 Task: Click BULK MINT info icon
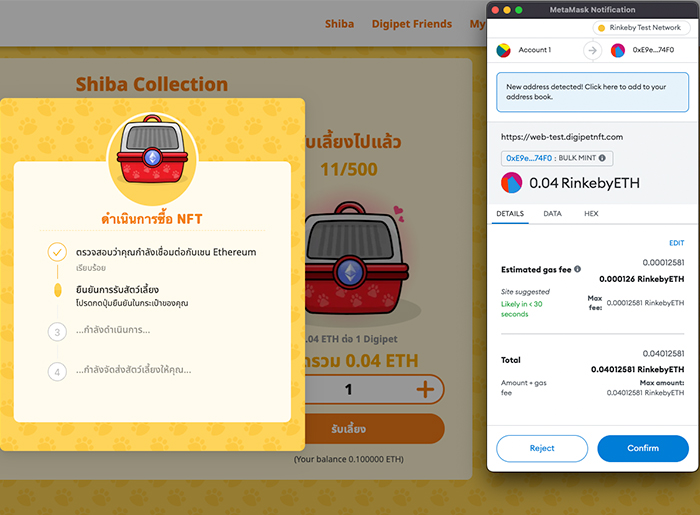tap(602, 158)
